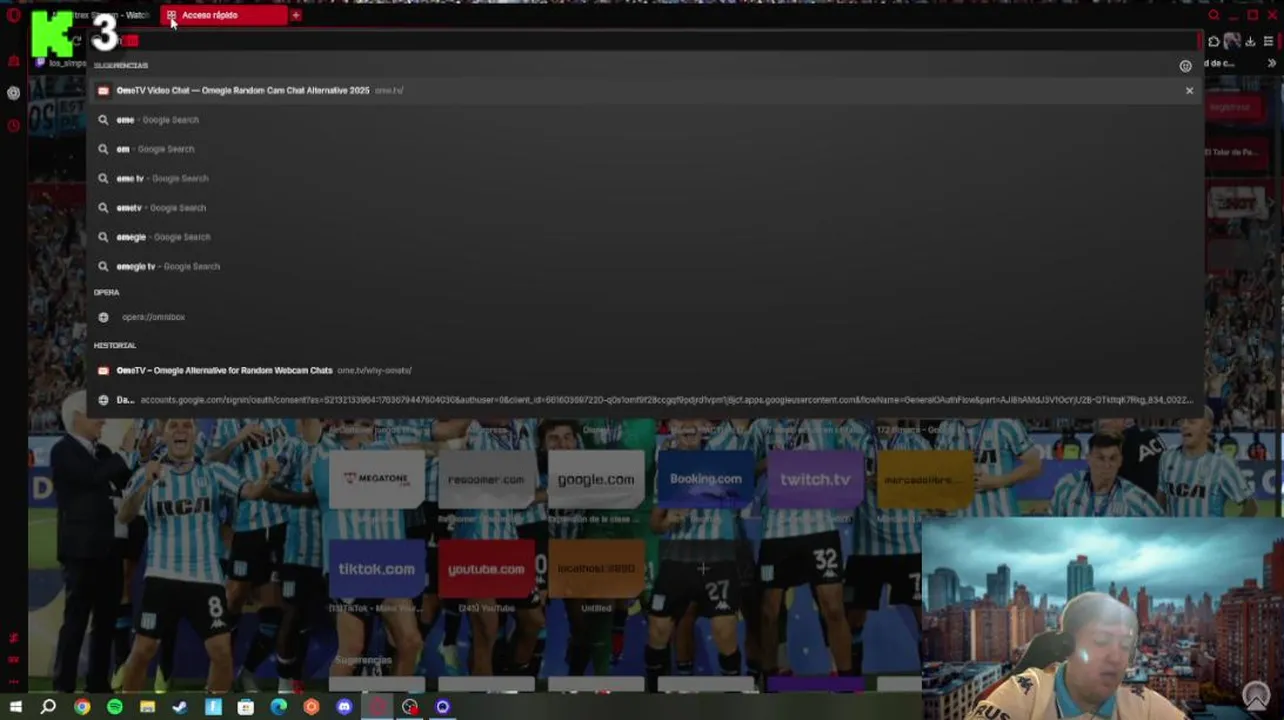Image resolution: width=1284 pixels, height=720 pixels.
Task: Open Discord from taskbar
Action: (344, 707)
